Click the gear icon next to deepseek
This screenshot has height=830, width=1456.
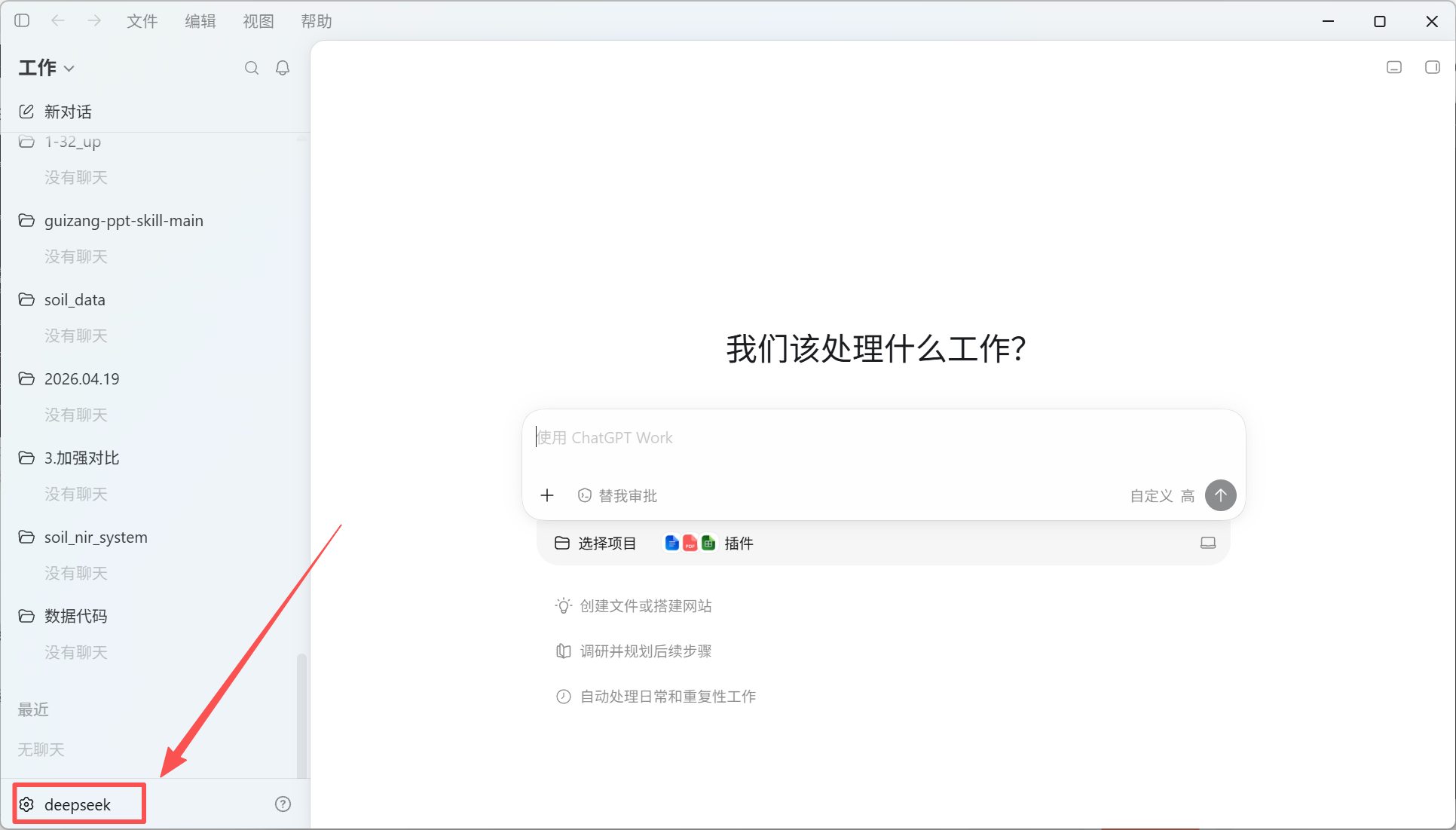pyautogui.click(x=26, y=804)
